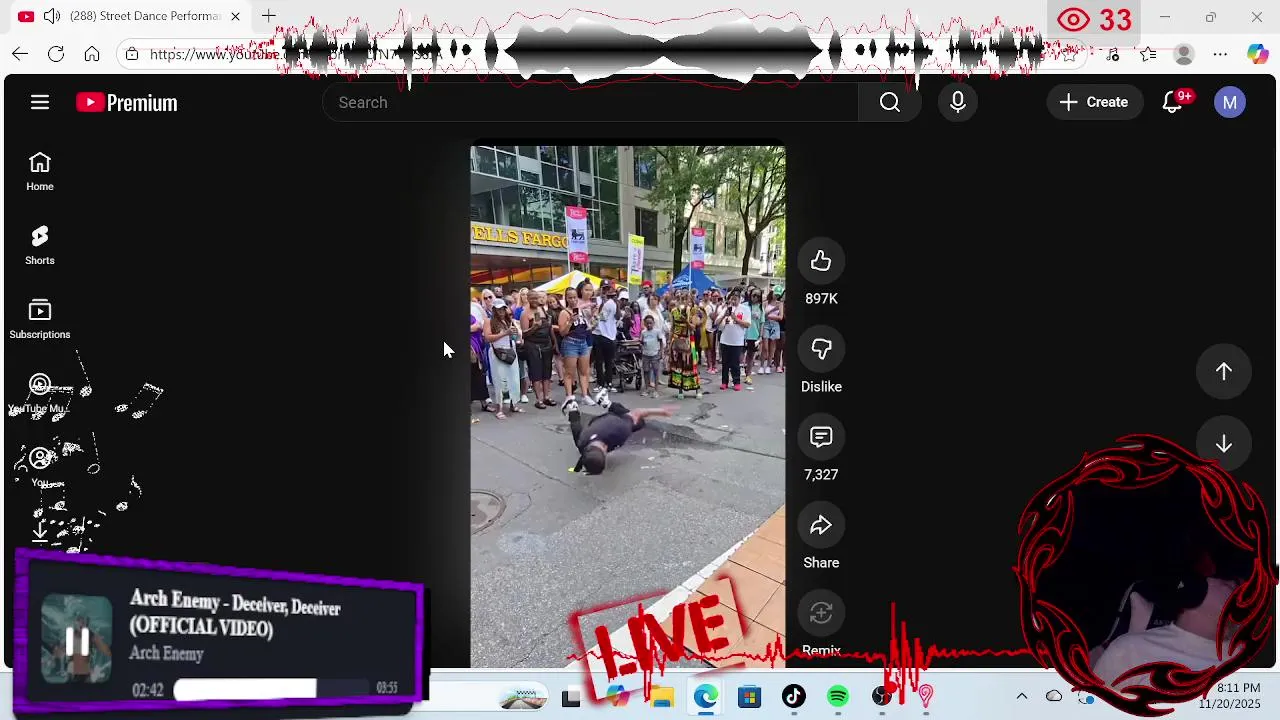Image resolution: width=1280 pixels, height=720 pixels.
Task: View site information lock icon
Action: click(132, 54)
